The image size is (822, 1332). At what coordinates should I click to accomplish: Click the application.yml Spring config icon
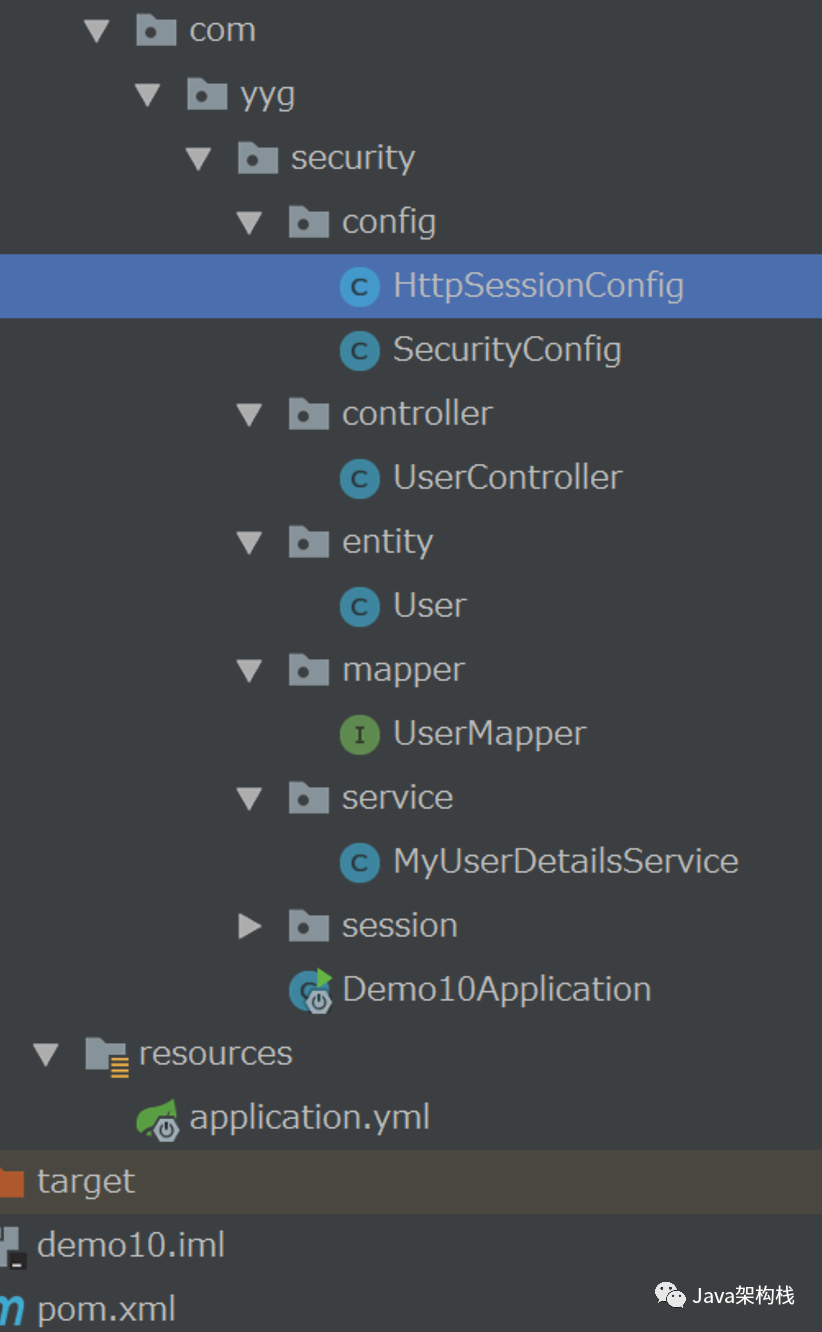point(158,1118)
